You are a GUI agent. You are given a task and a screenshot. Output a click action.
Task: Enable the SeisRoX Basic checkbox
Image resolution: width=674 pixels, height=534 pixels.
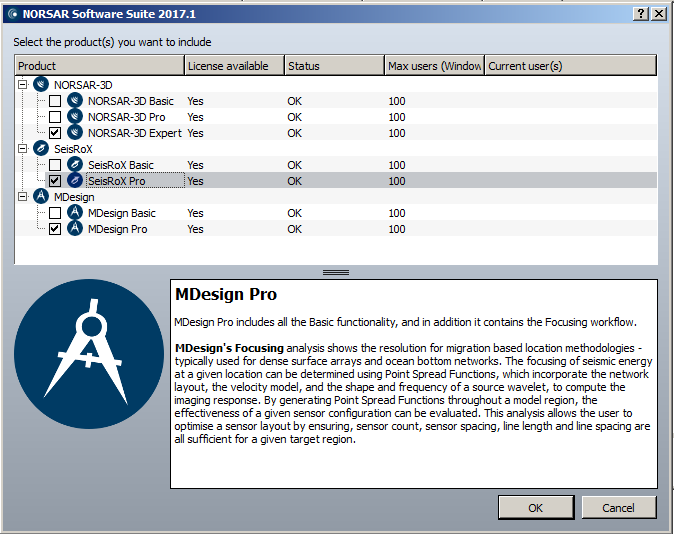[x=55, y=165]
